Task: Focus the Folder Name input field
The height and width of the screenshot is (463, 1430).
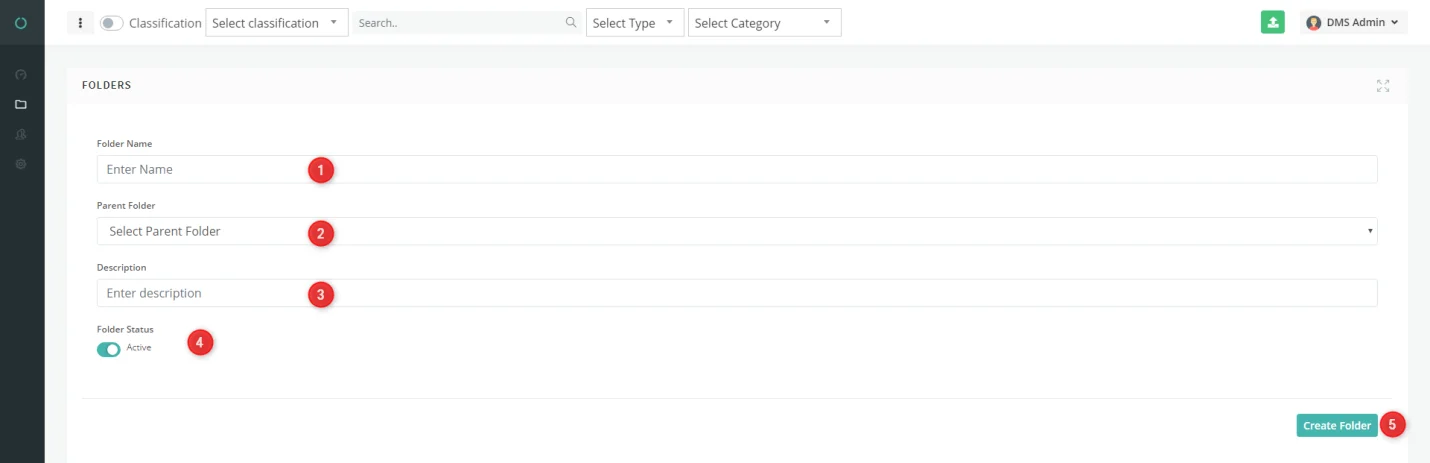Action: (x=737, y=169)
